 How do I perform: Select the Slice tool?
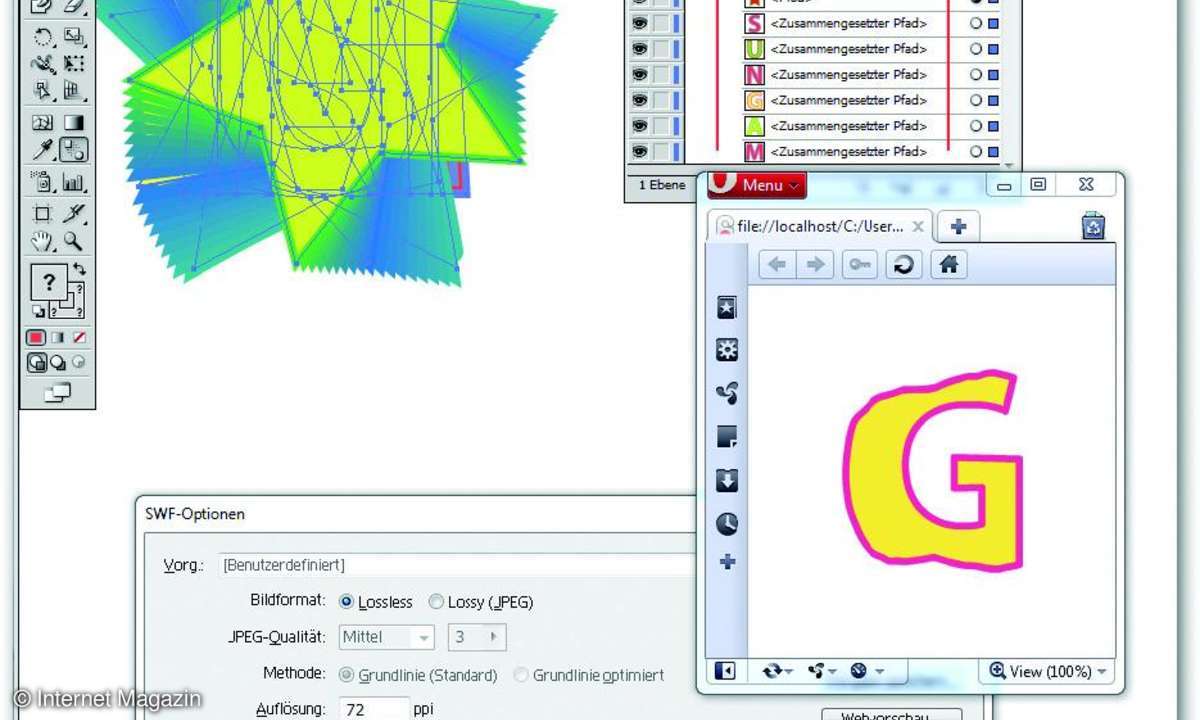[x=74, y=213]
